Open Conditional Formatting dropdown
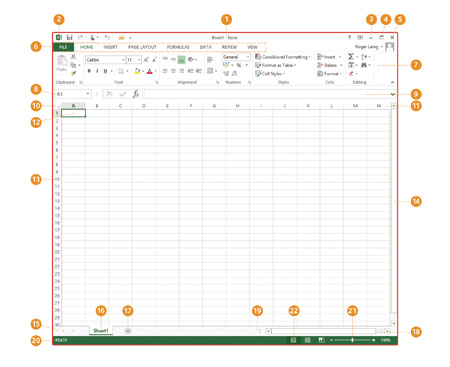Viewport: 450px width, 367px height. [283, 57]
